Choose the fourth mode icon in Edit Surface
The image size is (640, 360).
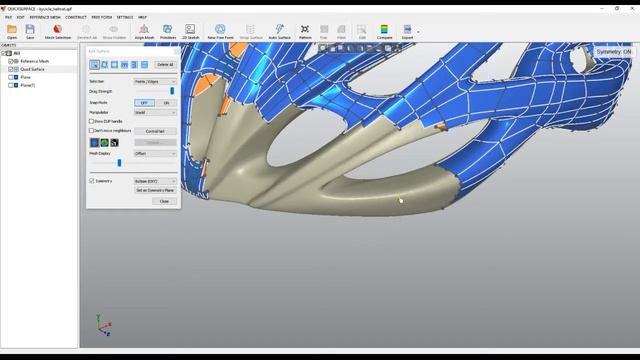pyautogui.click(x=124, y=64)
